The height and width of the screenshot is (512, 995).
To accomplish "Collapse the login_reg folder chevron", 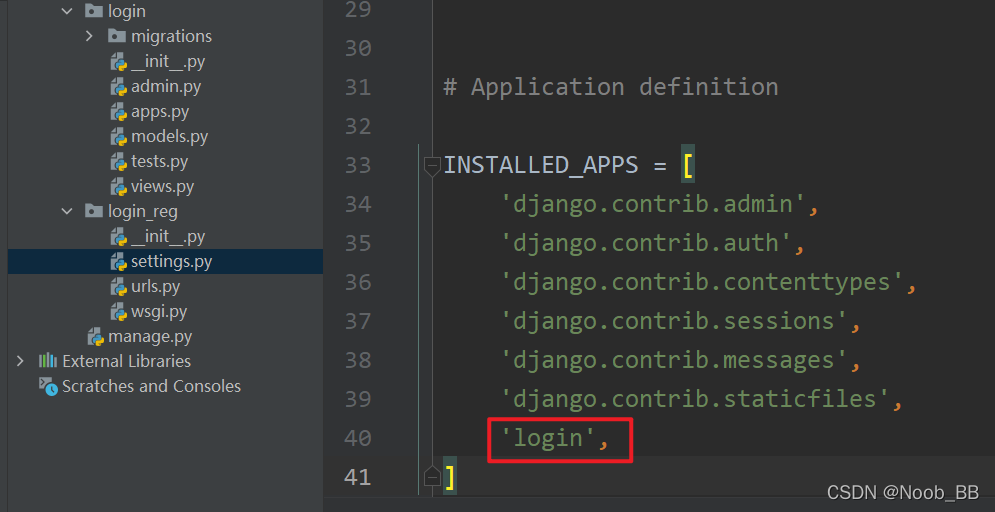I will (x=67, y=211).
